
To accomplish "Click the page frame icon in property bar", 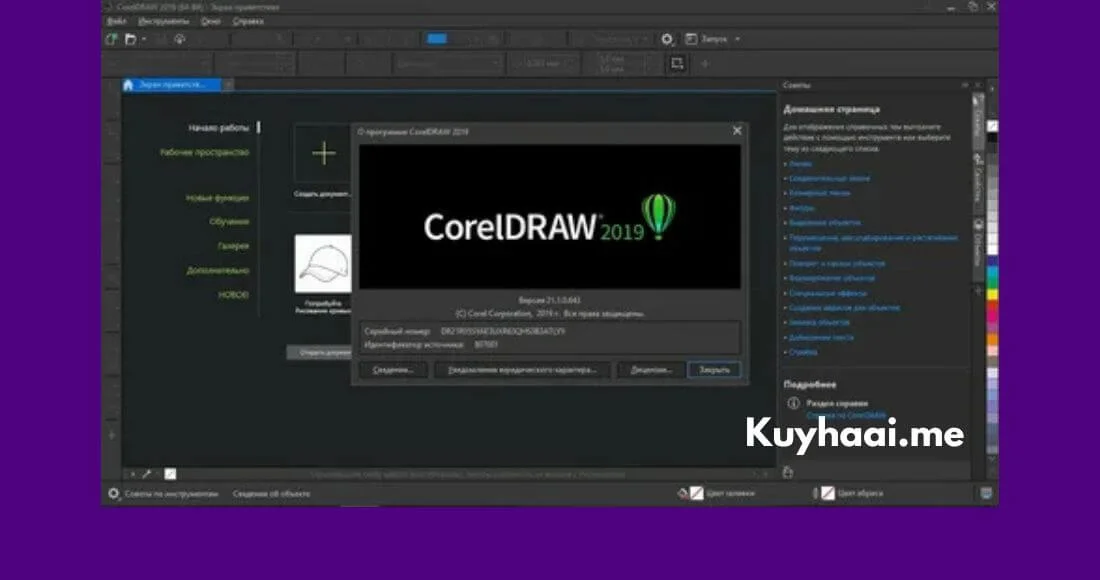I will (677, 63).
